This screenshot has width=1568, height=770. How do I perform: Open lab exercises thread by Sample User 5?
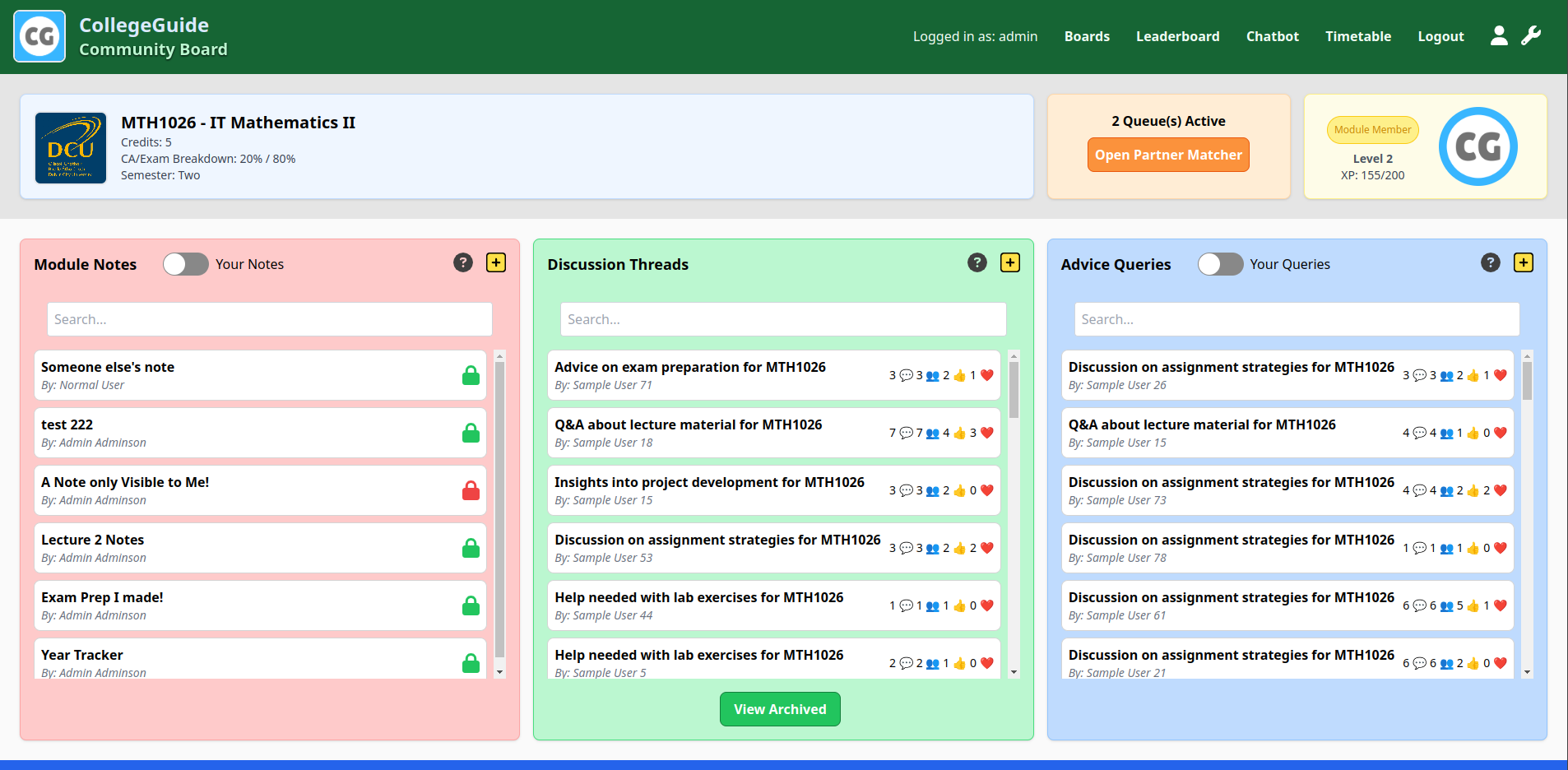click(x=774, y=659)
